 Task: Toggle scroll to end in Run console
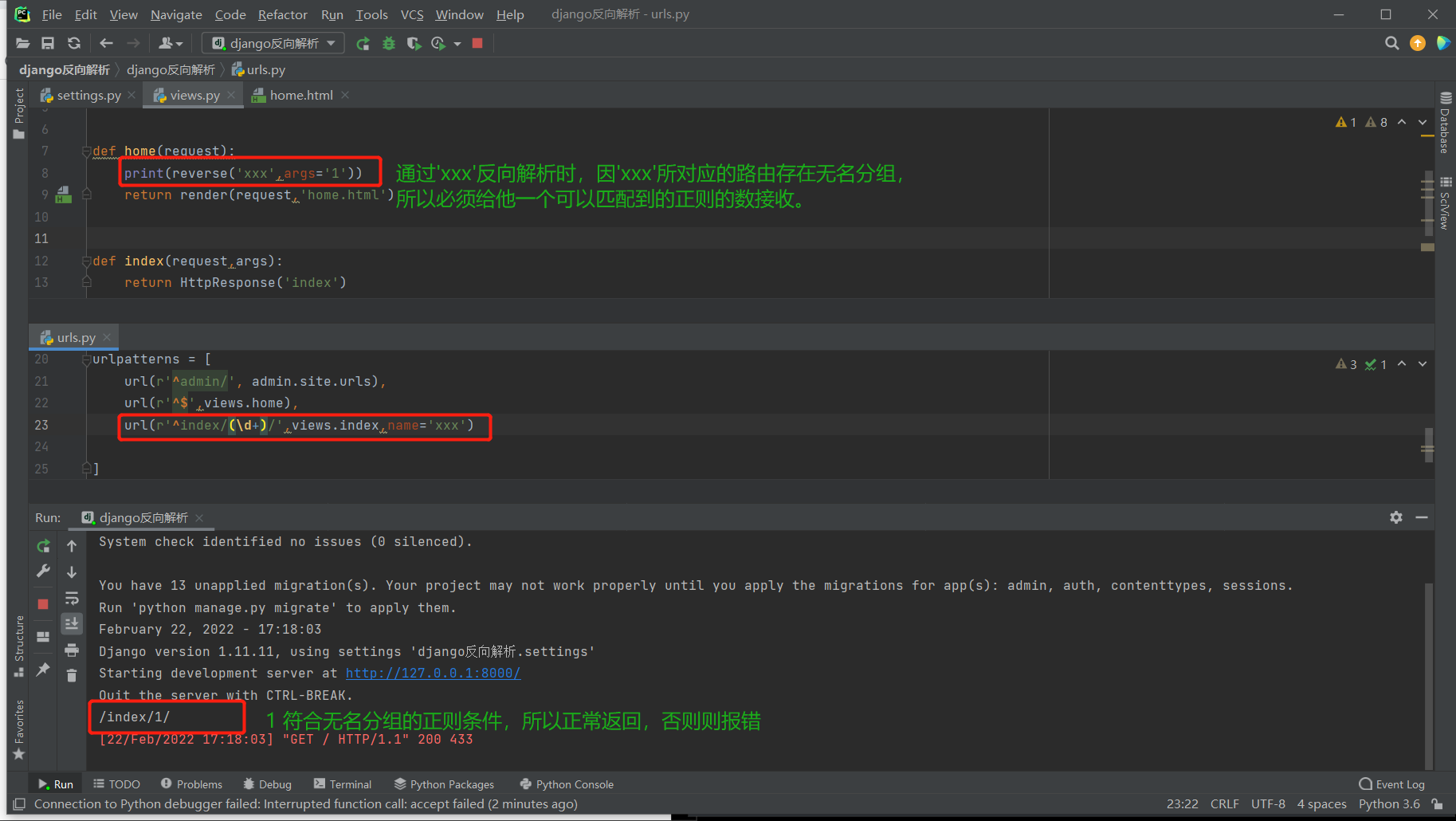tap(72, 623)
